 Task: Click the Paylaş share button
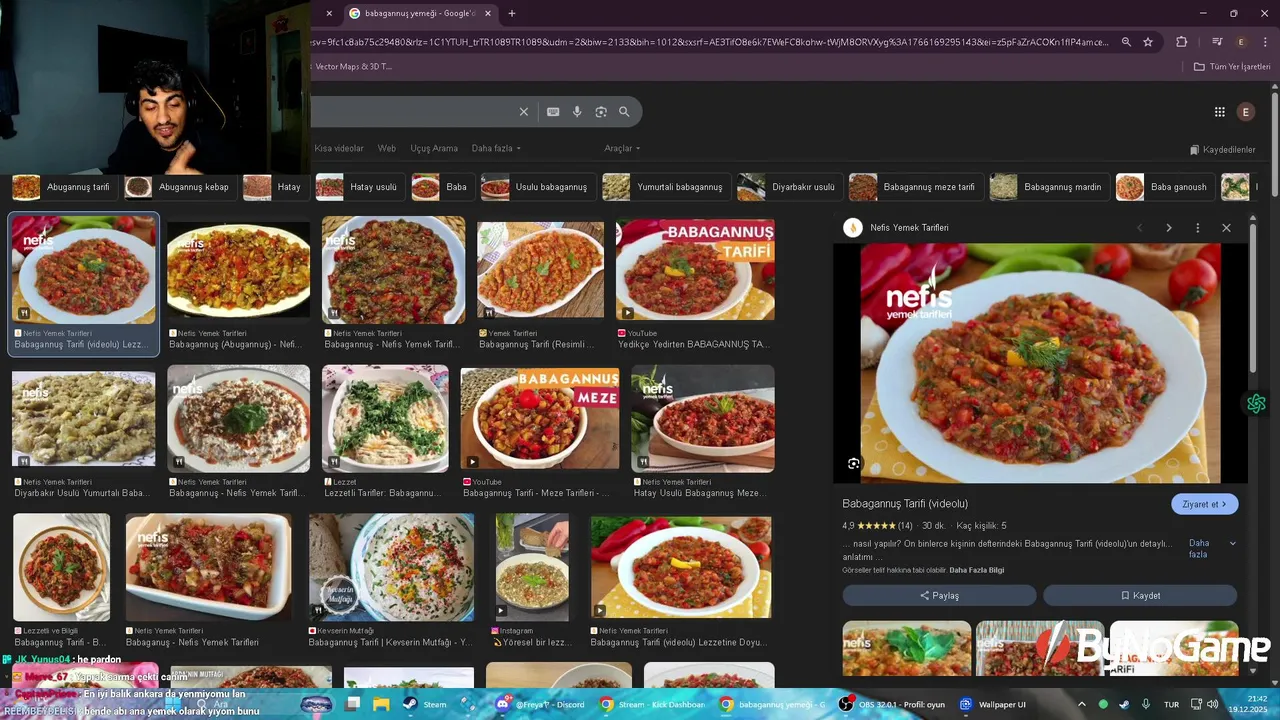(939, 595)
